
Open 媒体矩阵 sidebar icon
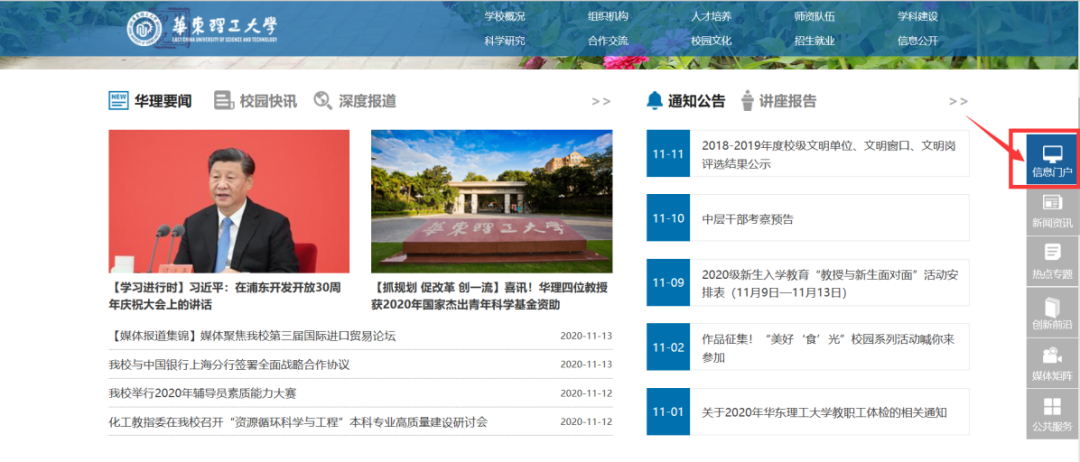point(1052,363)
